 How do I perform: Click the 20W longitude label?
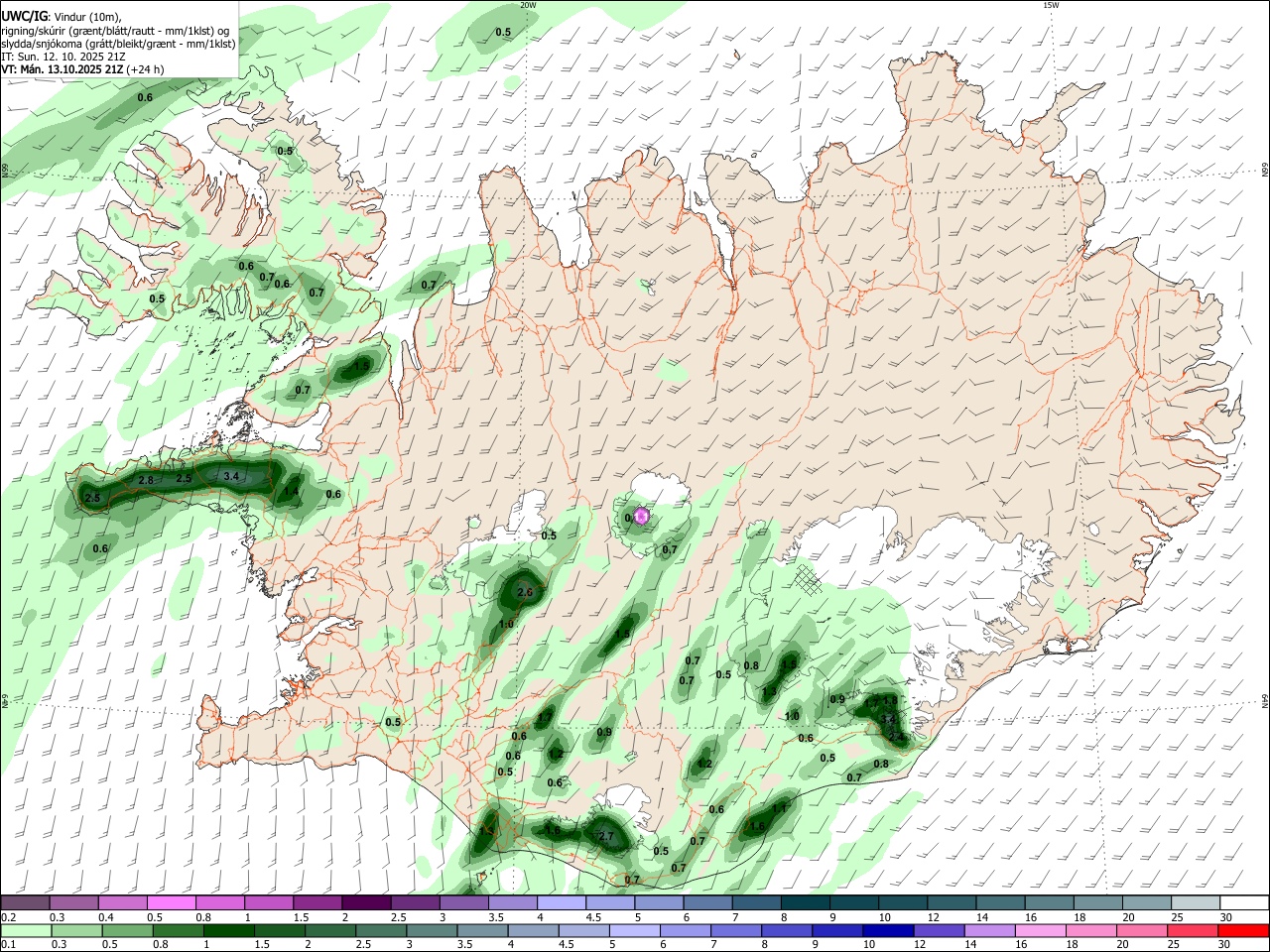click(x=528, y=5)
